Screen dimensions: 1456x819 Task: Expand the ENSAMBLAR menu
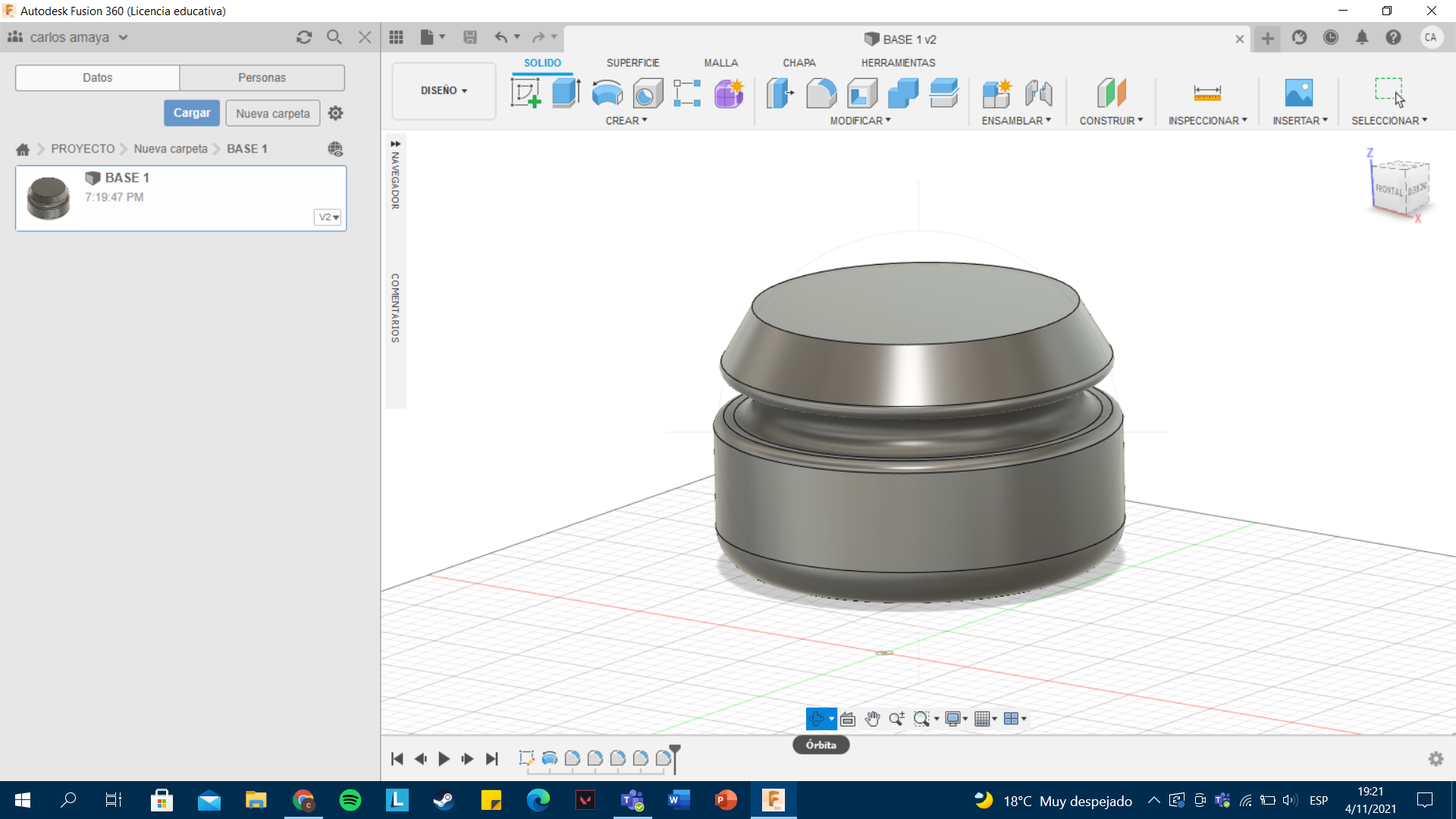click(1016, 121)
